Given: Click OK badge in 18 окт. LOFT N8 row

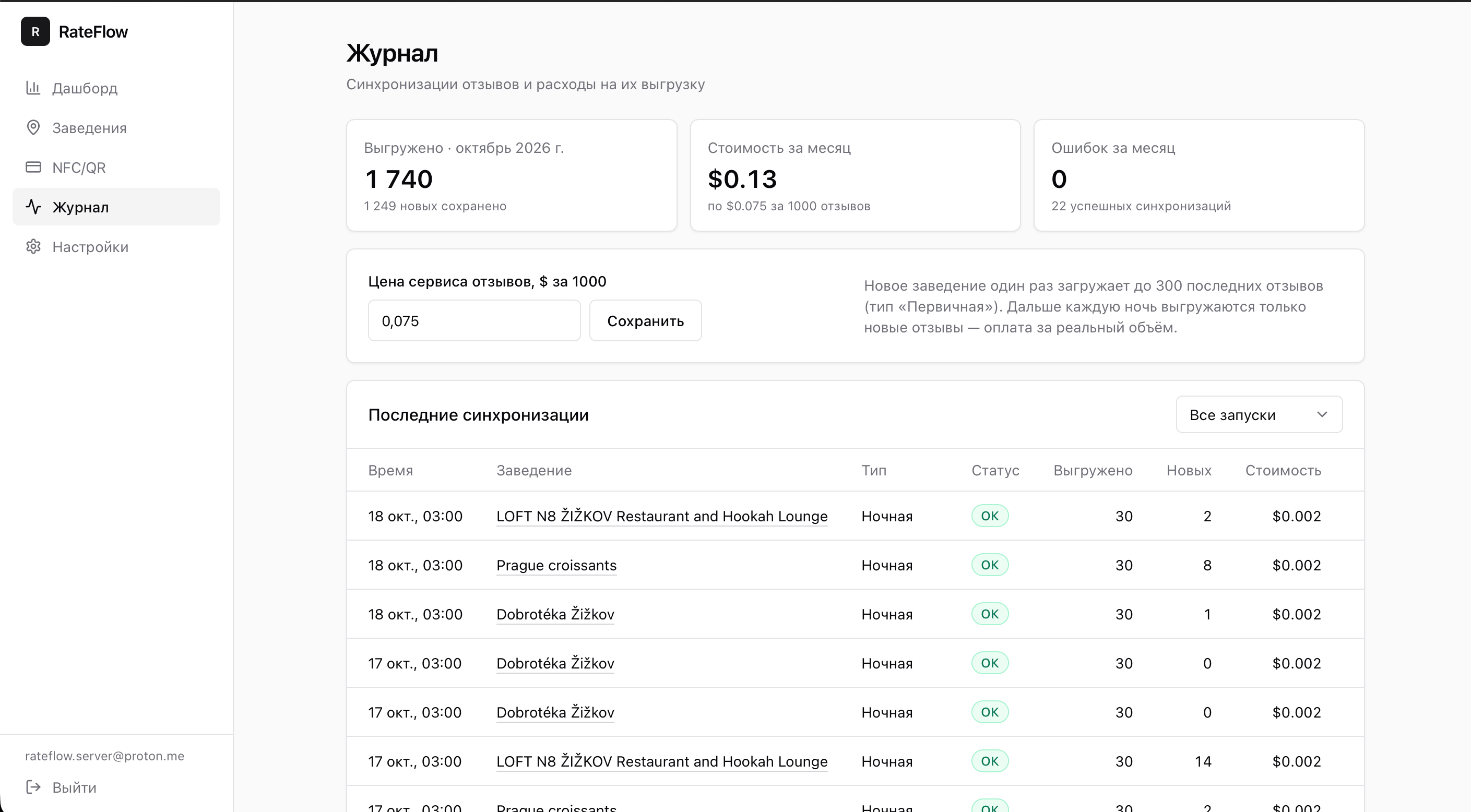Looking at the screenshot, I should pyautogui.click(x=990, y=516).
